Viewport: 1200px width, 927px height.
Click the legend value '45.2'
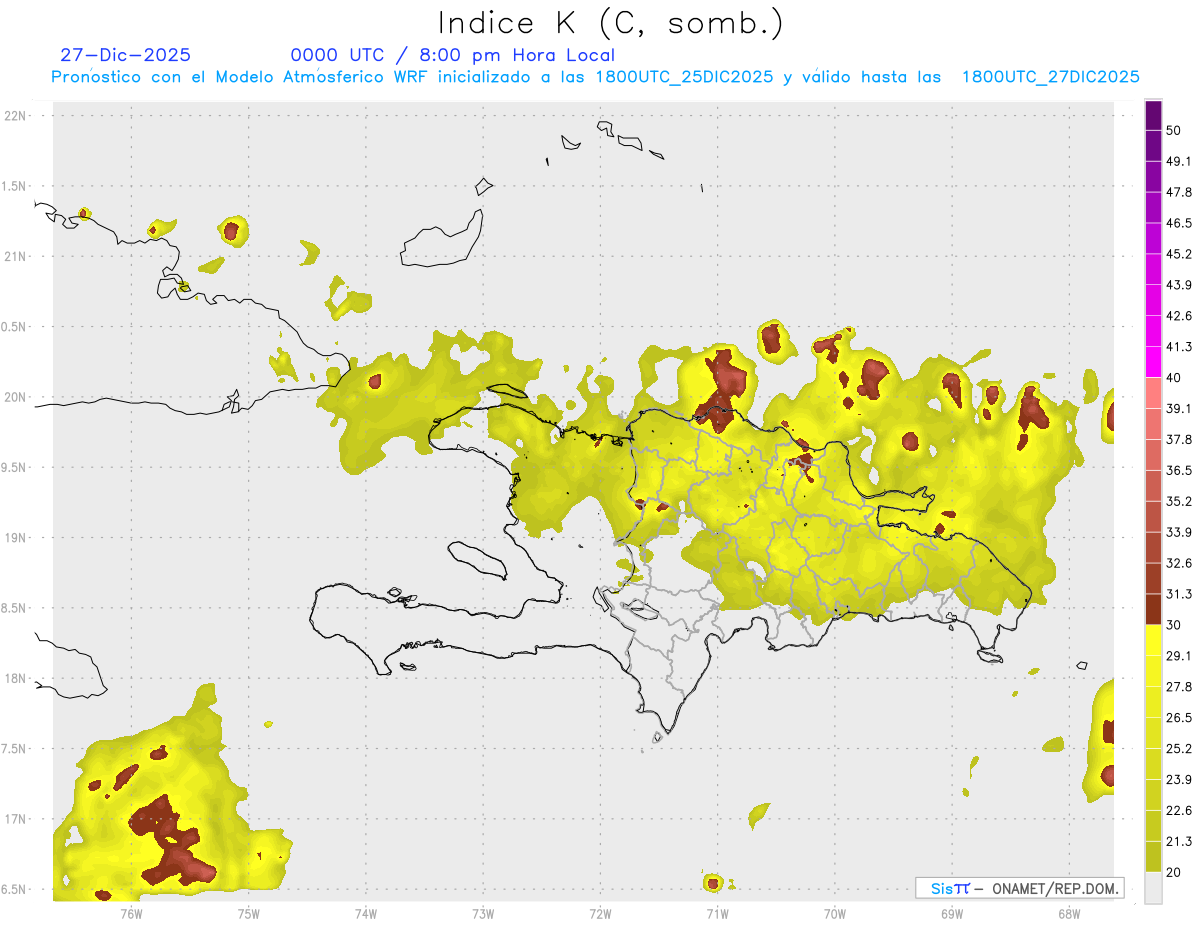pyautogui.click(x=1178, y=254)
